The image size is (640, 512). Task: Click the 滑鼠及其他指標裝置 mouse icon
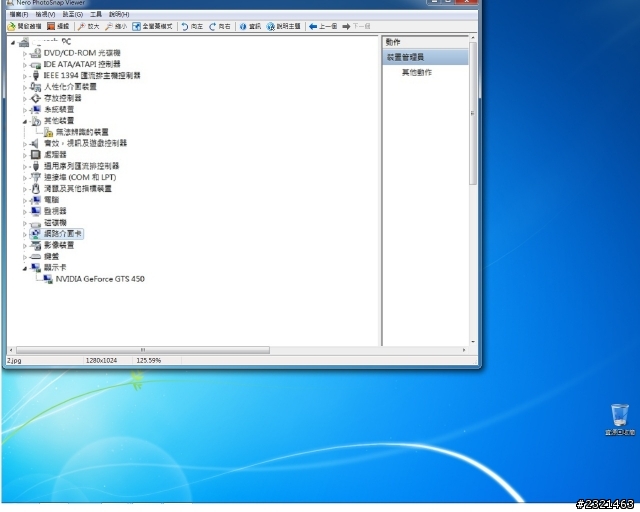[36, 189]
